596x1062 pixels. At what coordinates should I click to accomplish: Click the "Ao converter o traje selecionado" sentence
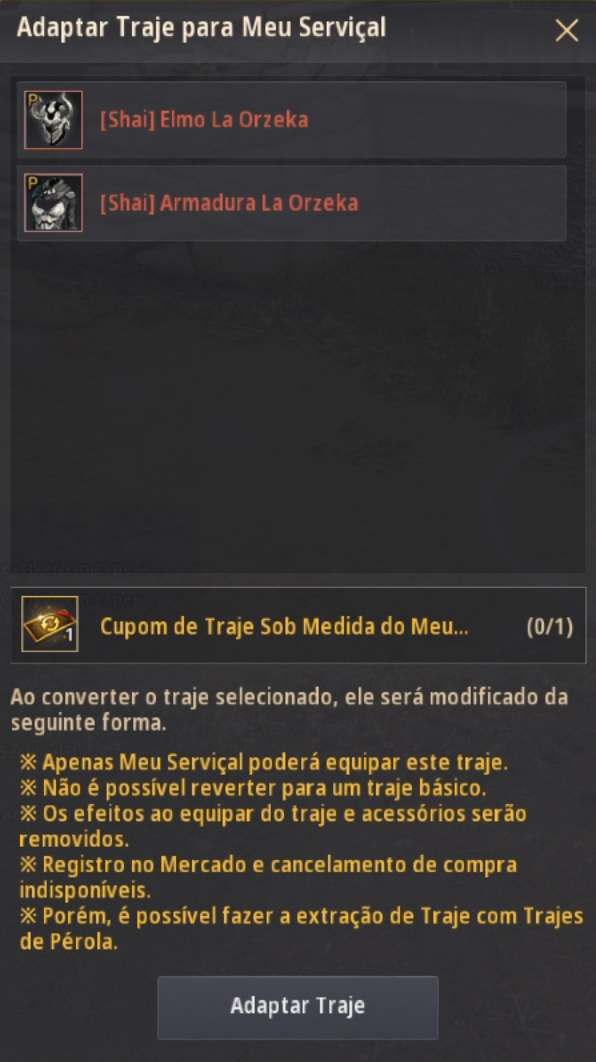click(x=289, y=709)
